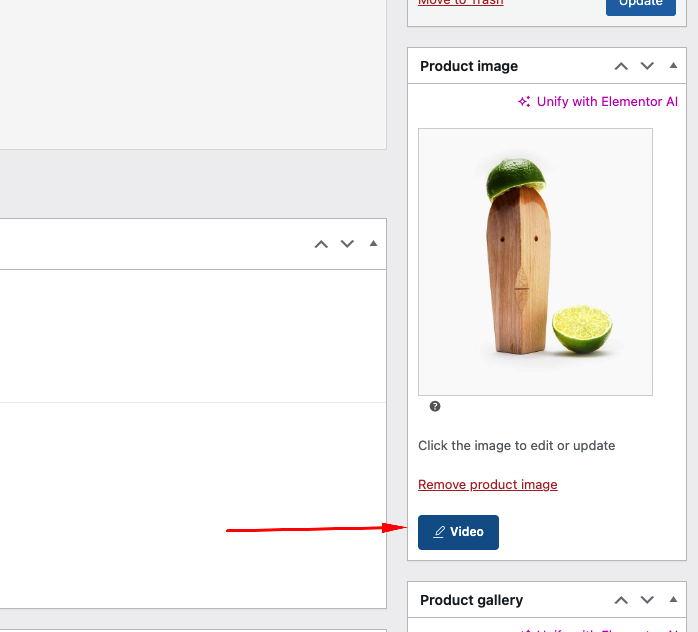Click the Update button
This screenshot has height=632, width=698.
pos(641,5)
